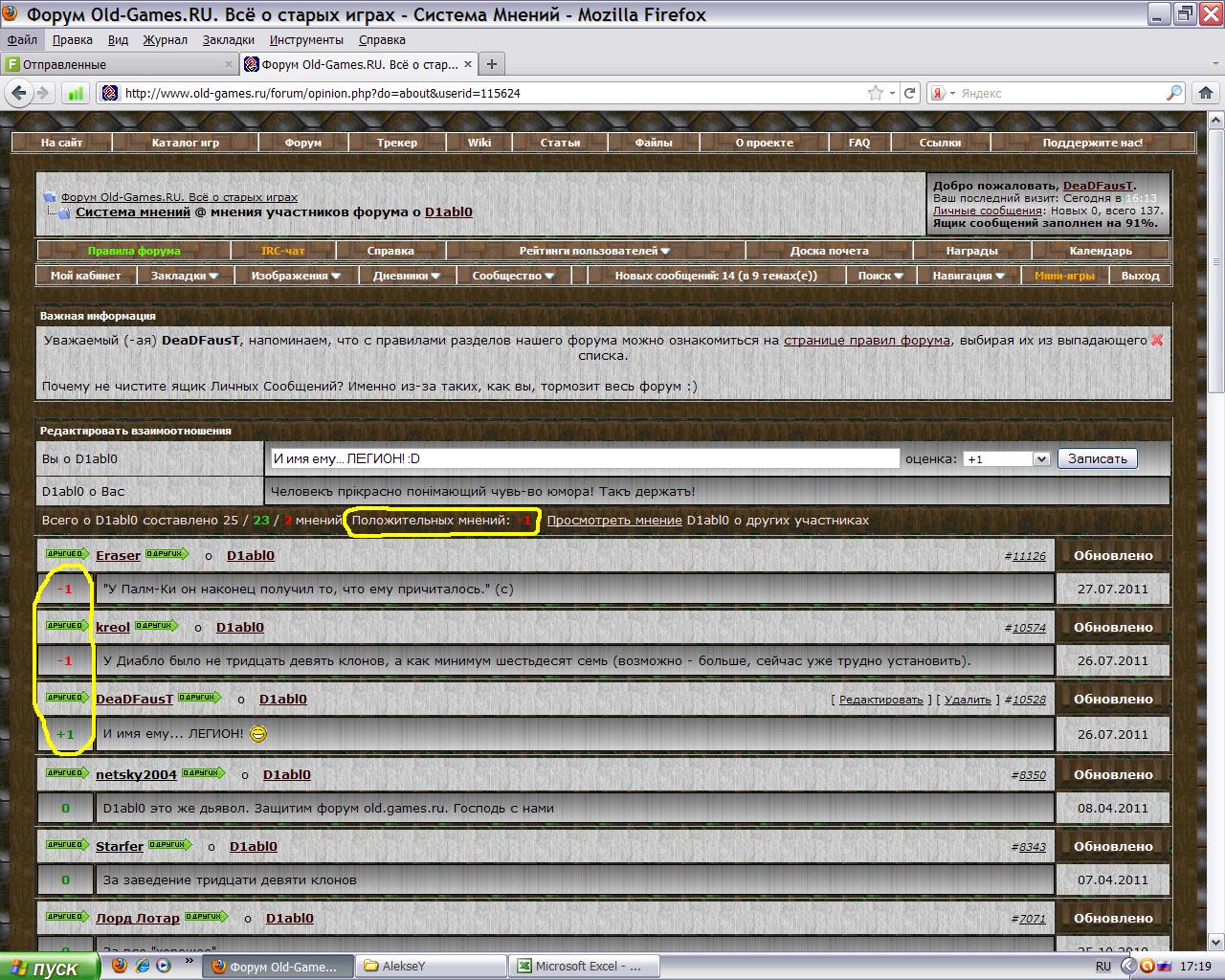
Task: Open Личные сообщения link
Action: pyautogui.click(x=987, y=211)
